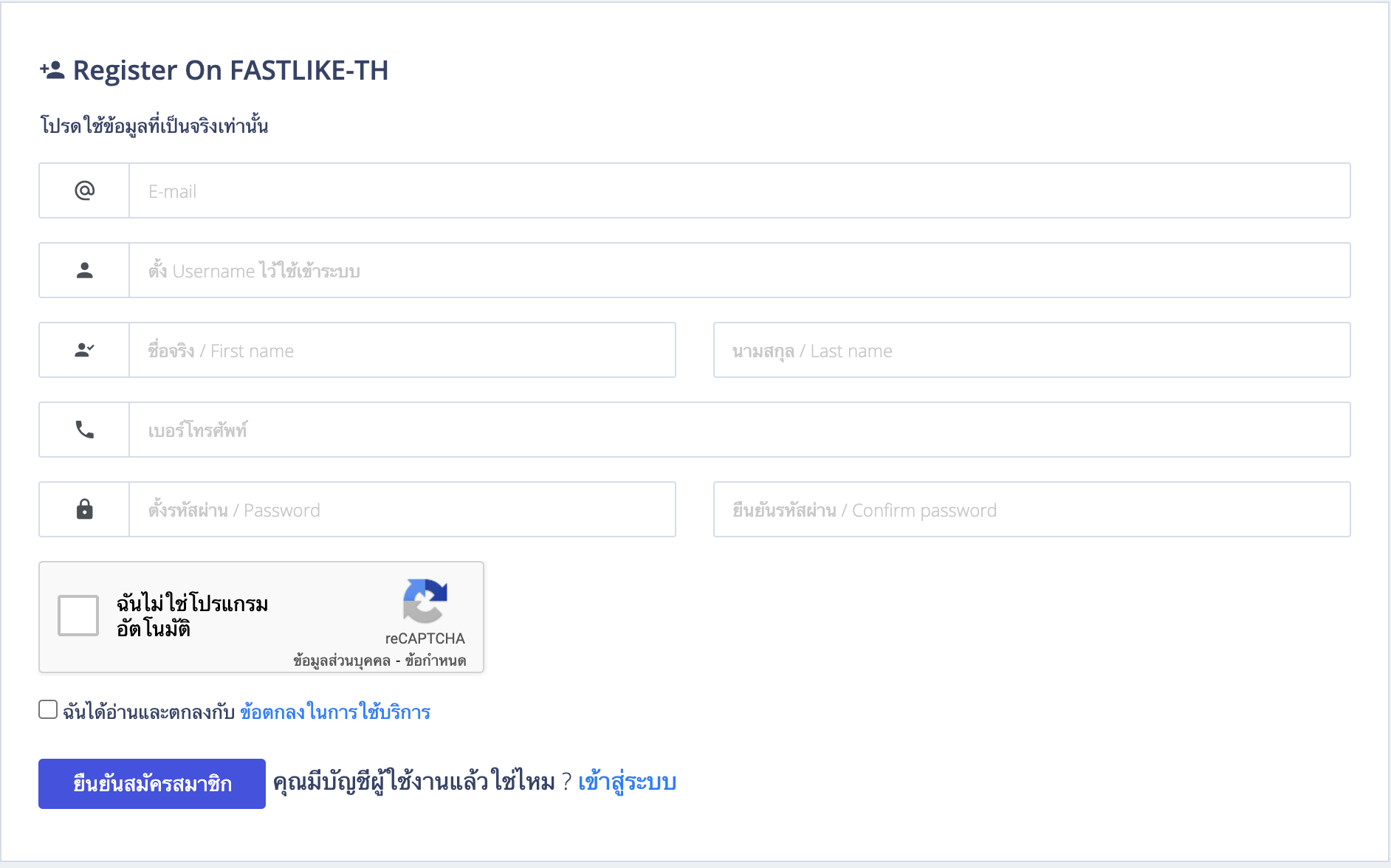Tick the terms of service agreement checkbox
1391x868 pixels.
[x=48, y=709]
